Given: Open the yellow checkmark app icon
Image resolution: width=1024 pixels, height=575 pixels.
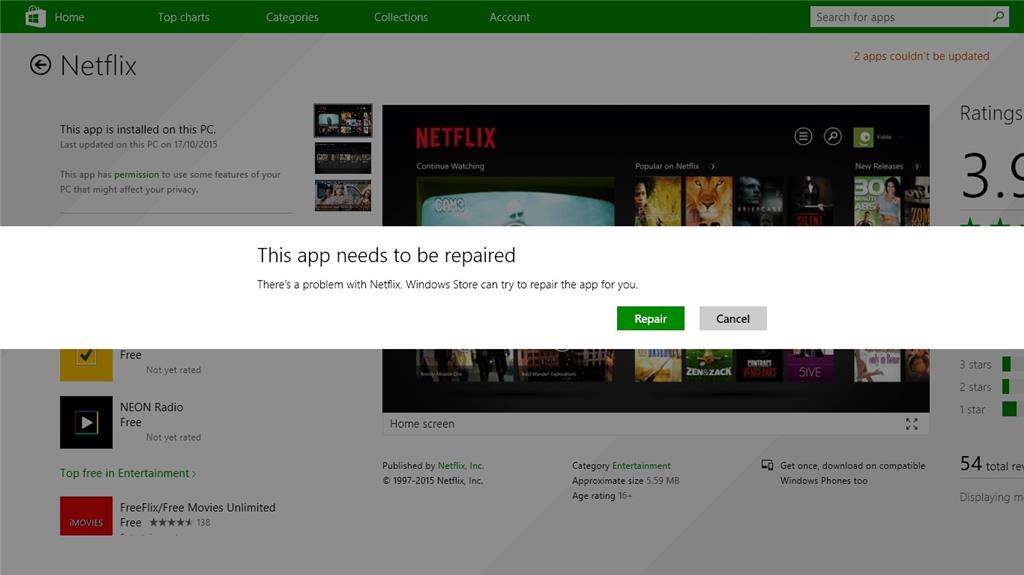Looking at the screenshot, I should pyautogui.click(x=86, y=365).
